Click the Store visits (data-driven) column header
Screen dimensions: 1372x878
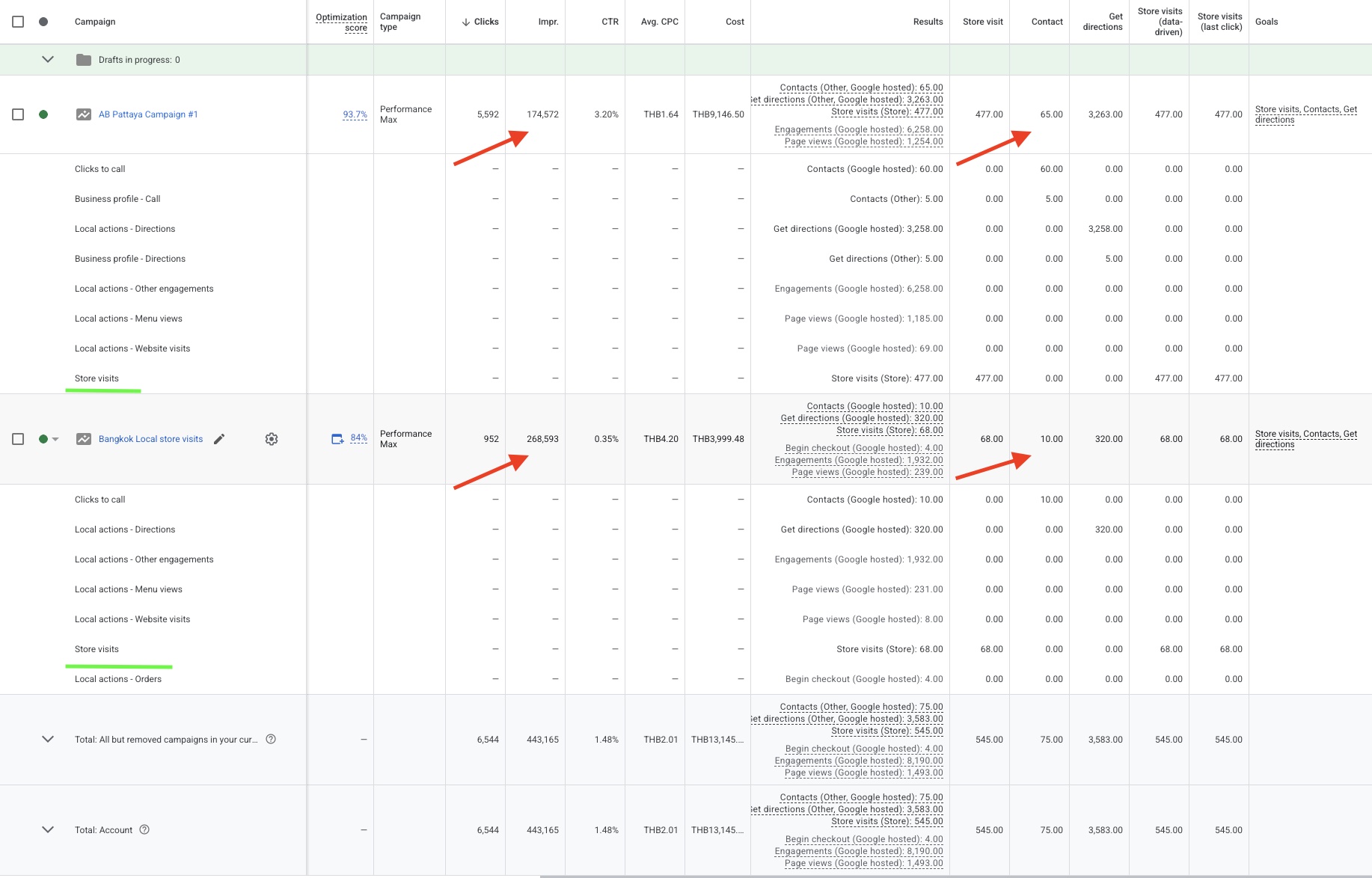coord(1160,22)
